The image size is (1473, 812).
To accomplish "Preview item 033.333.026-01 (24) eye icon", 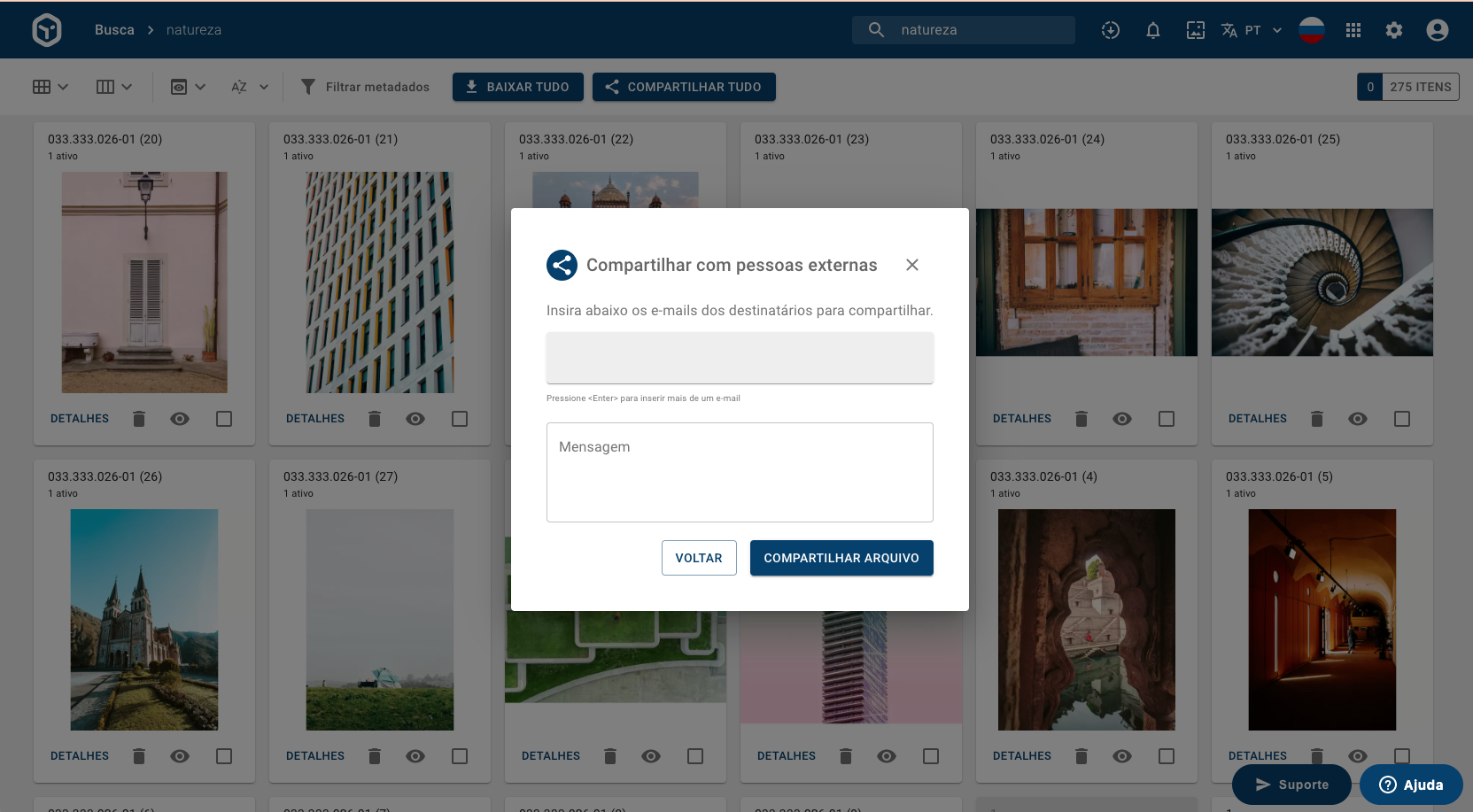I will point(1122,419).
